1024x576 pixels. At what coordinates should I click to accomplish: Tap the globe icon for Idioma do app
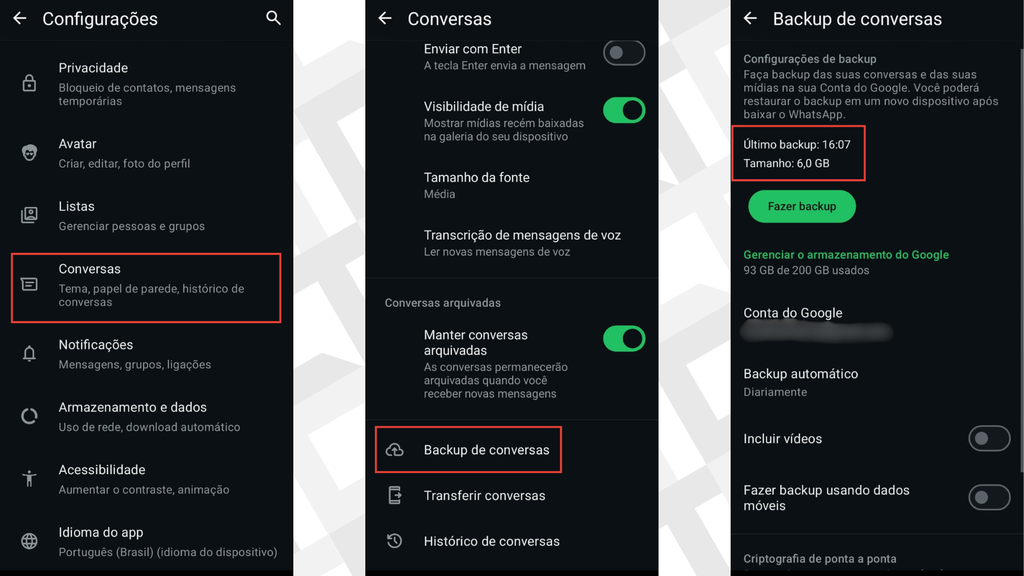(29, 541)
